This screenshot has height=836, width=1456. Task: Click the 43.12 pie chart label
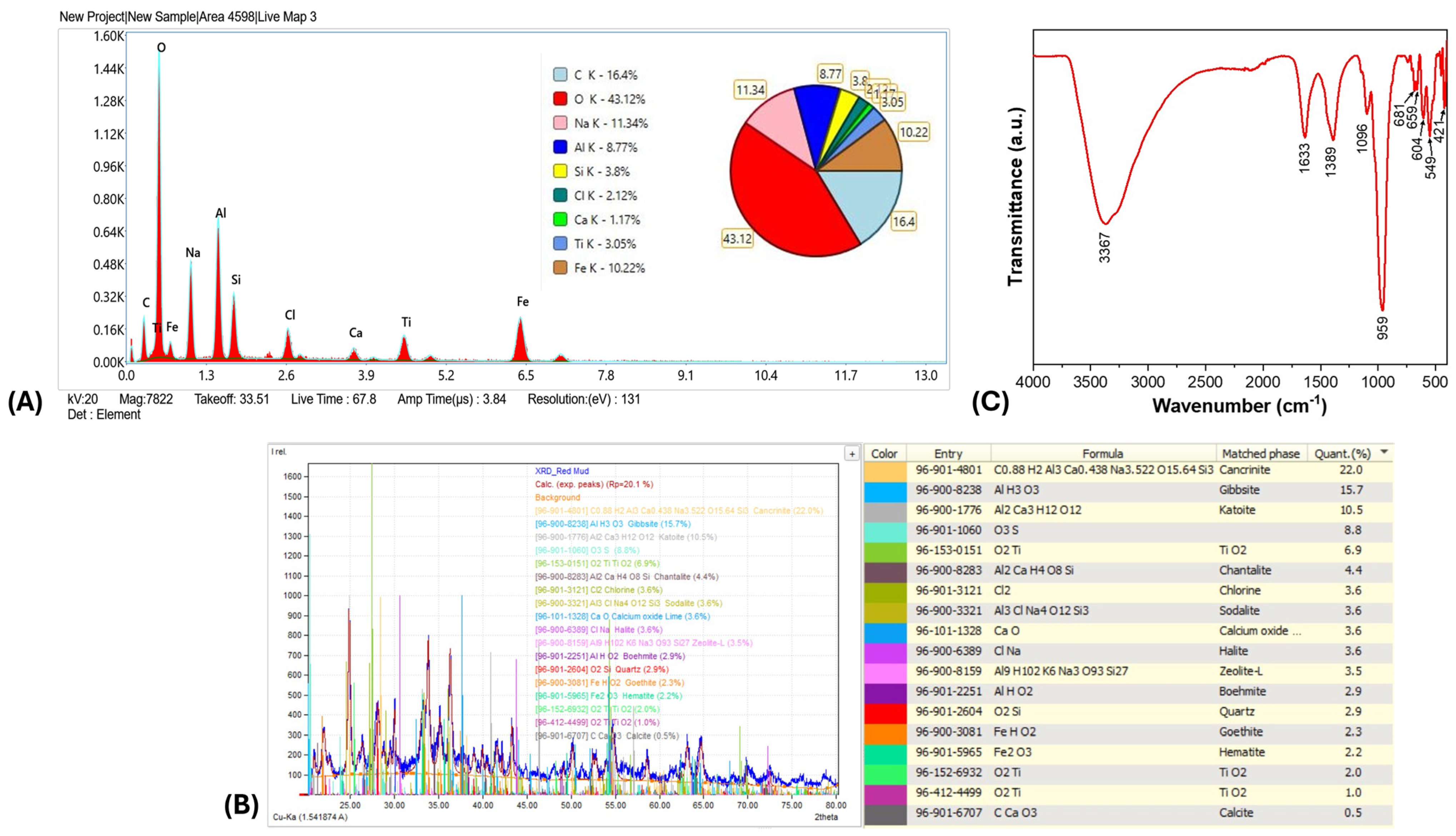coord(737,239)
